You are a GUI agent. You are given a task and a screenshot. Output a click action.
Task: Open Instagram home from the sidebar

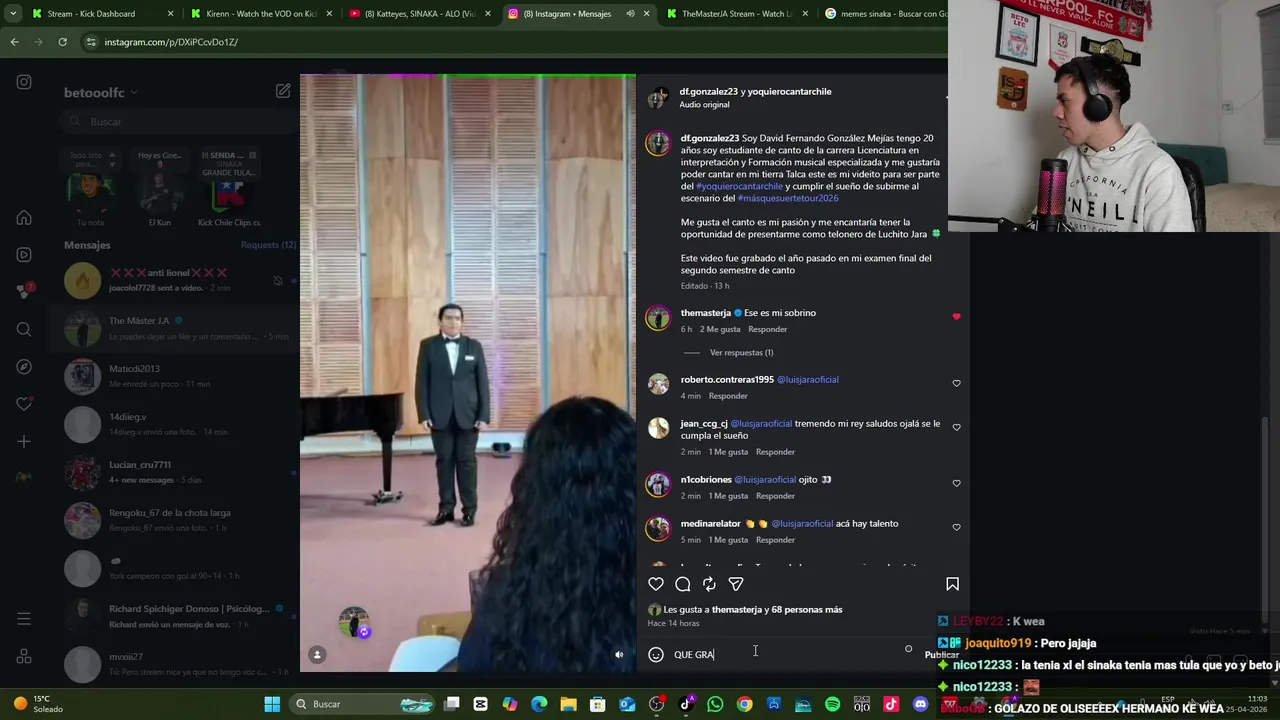(24, 218)
